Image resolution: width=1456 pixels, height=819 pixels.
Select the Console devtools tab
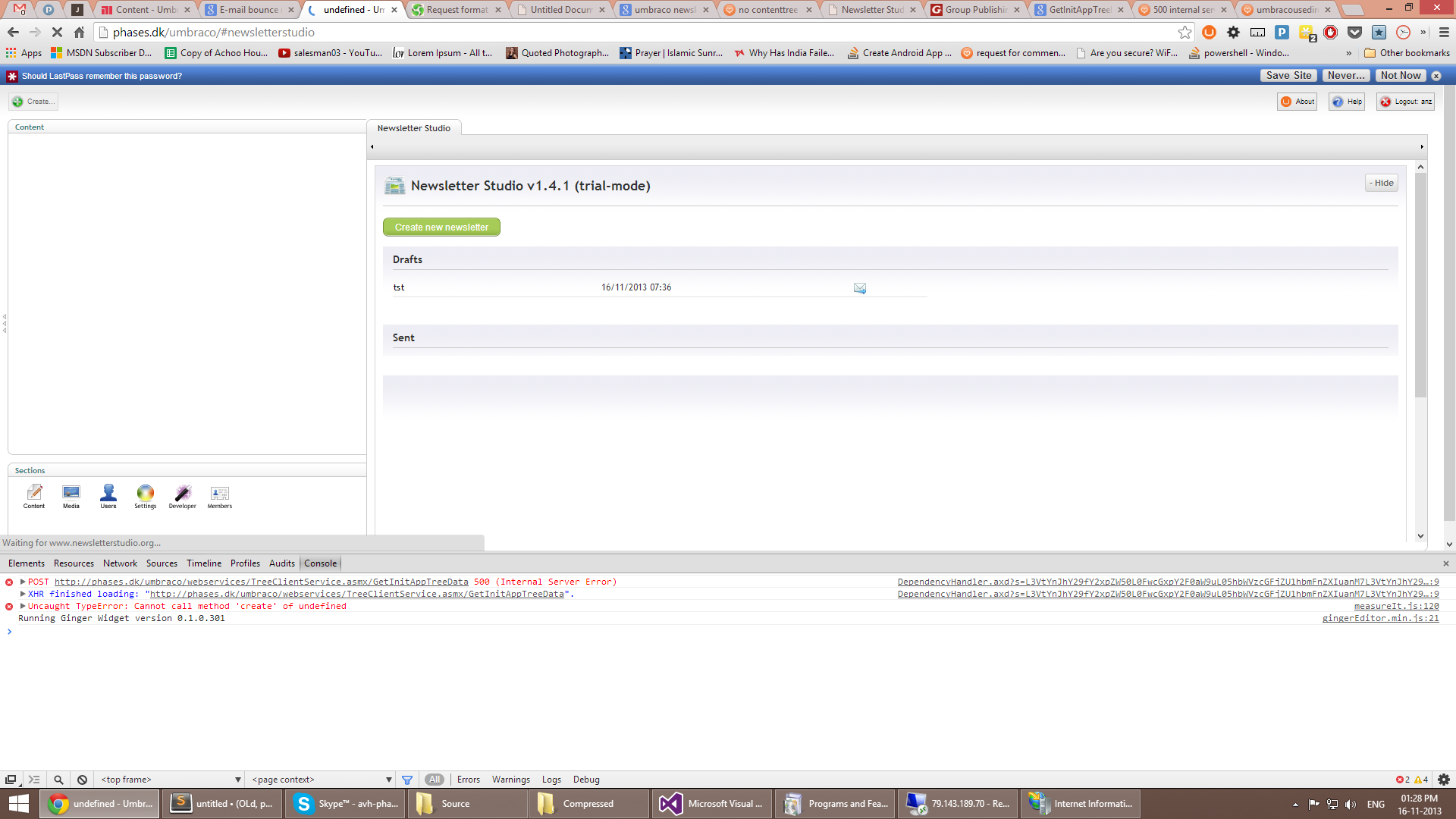click(320, 563)
